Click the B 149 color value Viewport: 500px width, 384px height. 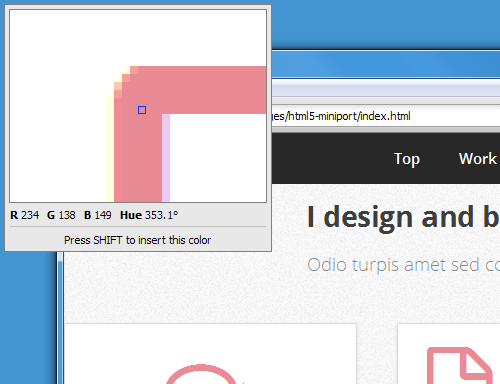click(97, 215)
